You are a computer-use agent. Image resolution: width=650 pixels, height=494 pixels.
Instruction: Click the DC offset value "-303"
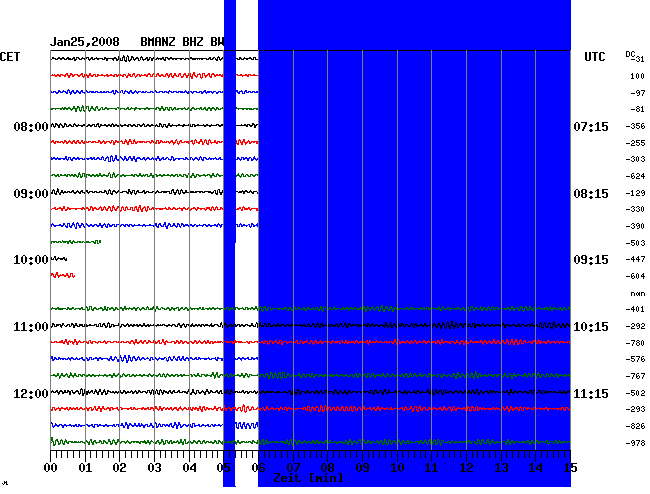coord(635,159)
